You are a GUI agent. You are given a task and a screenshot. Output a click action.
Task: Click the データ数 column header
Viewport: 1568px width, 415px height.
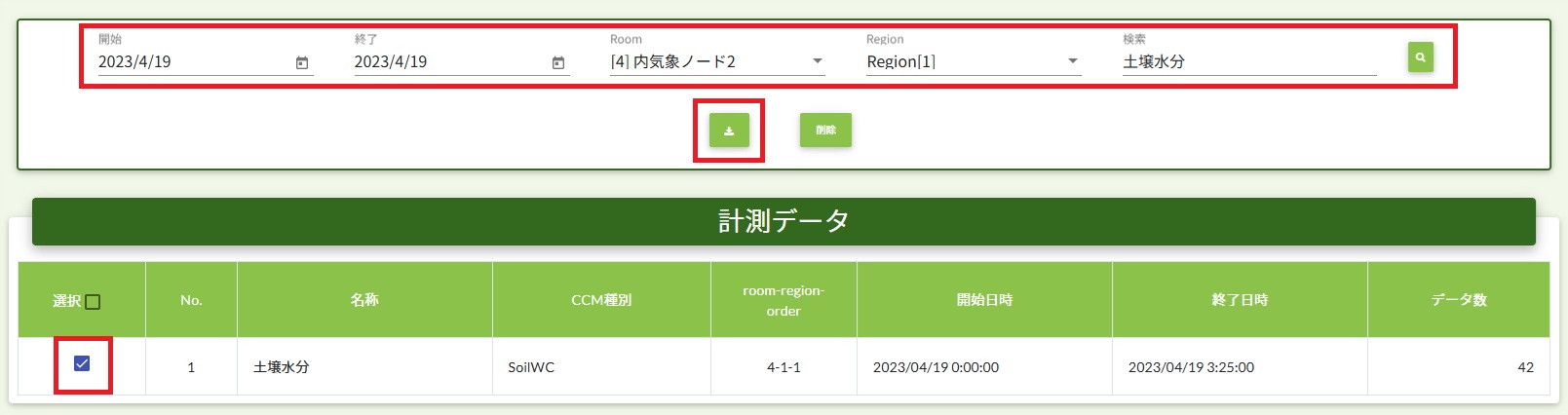click(1459, 300)
